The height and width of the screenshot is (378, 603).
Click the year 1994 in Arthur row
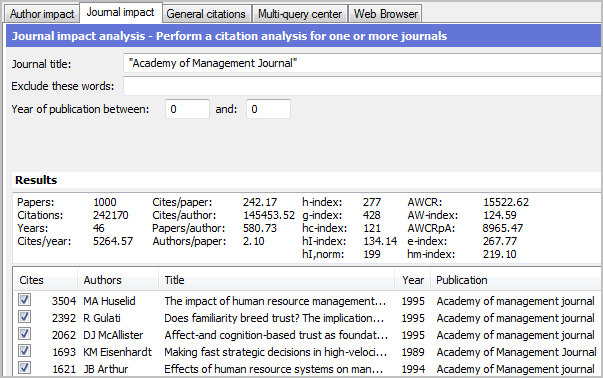(413, 369)
